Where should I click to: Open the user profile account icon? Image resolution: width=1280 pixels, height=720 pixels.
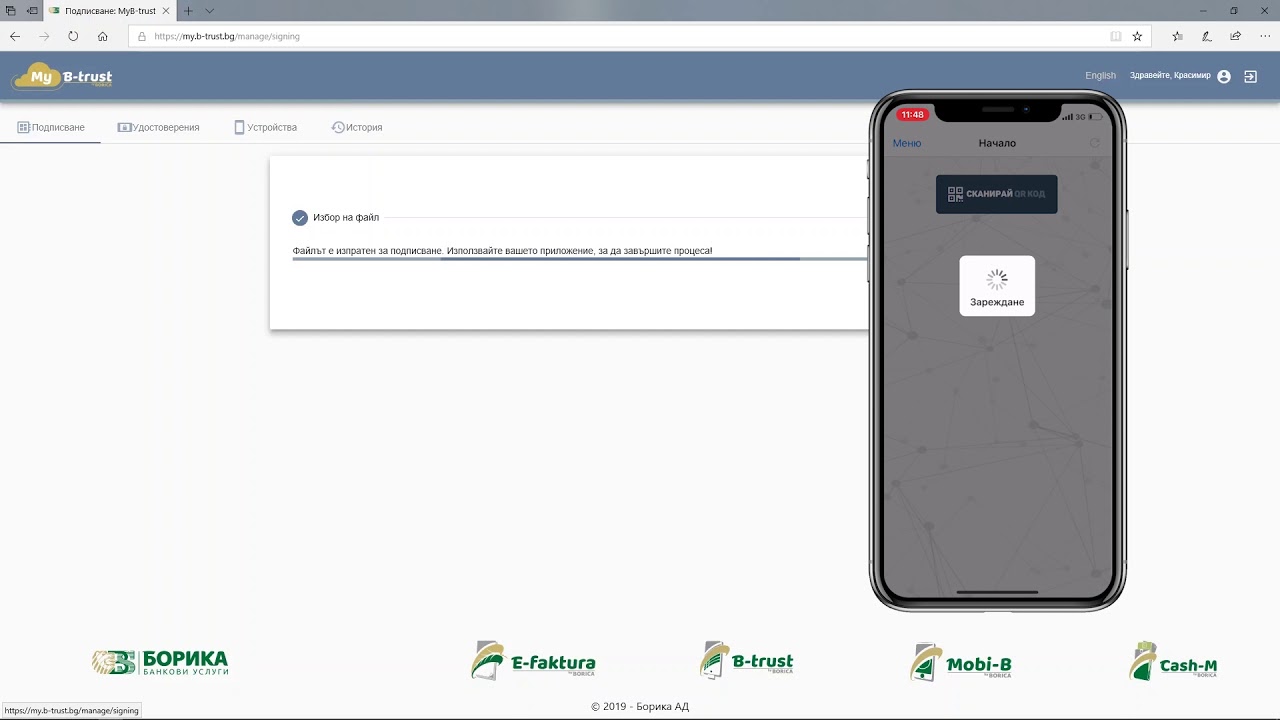pyautogui.click(x=1224, y=76)
